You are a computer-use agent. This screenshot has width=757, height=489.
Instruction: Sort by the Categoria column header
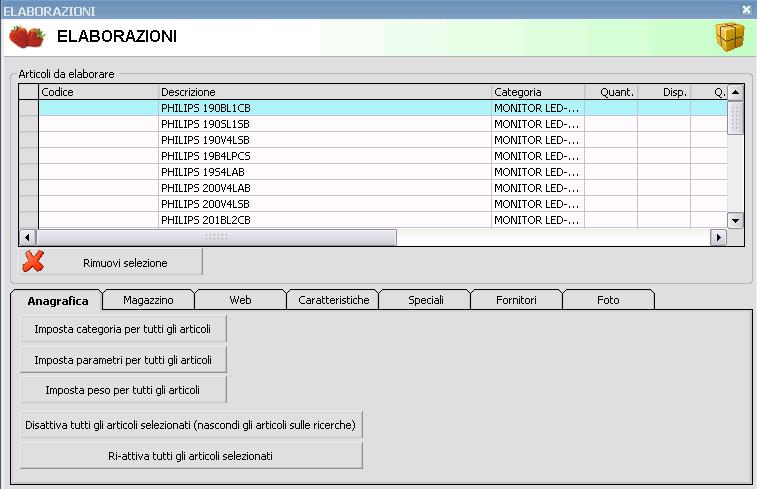538,92
